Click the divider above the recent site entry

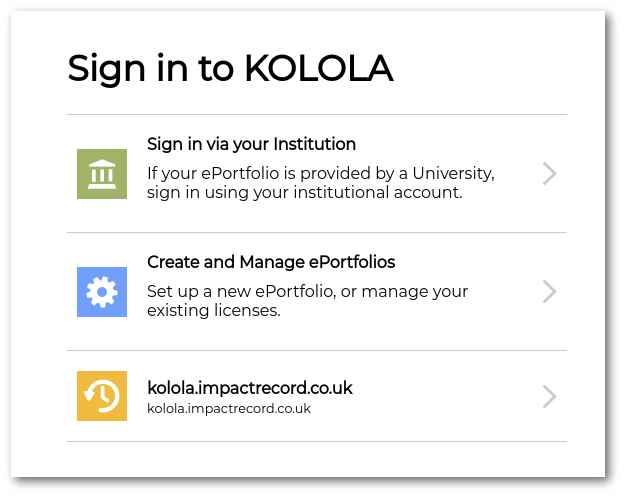click(x=317, y=351)
